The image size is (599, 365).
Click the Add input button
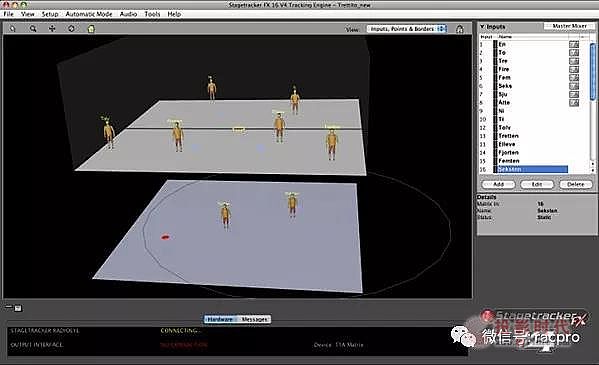pyautogui.click(x=498, y=184)
